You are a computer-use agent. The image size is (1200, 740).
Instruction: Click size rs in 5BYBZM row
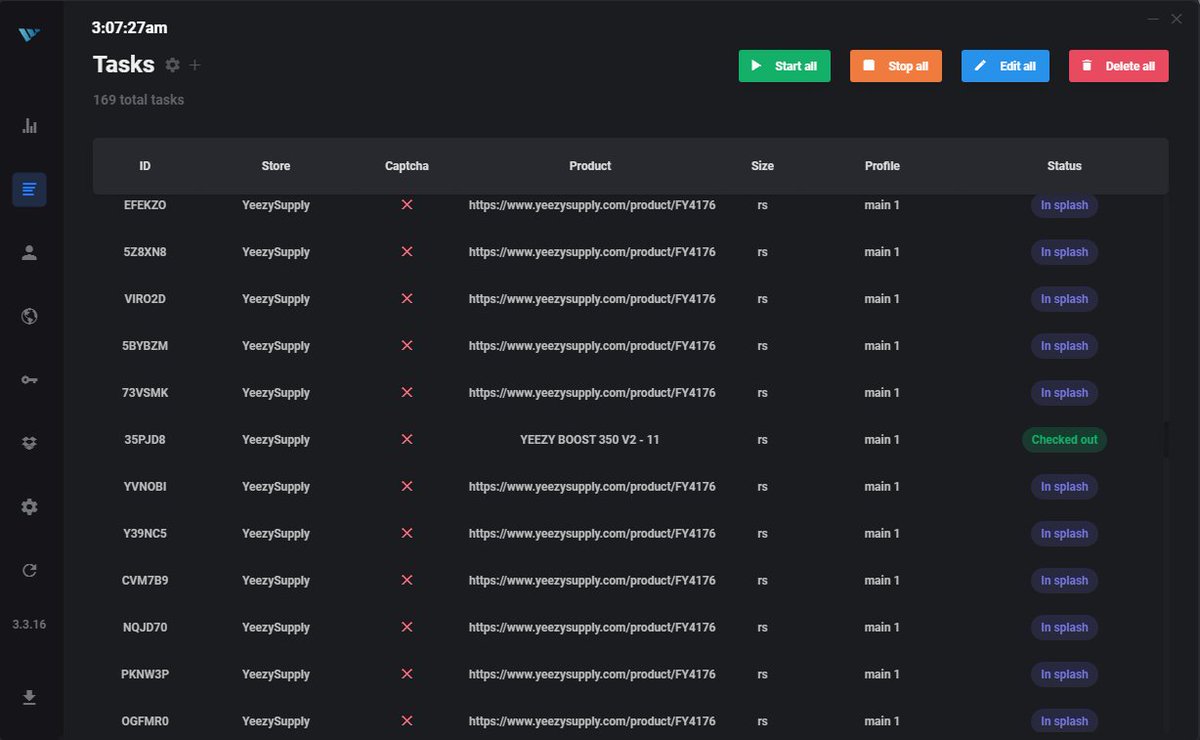tap(762, 346)
